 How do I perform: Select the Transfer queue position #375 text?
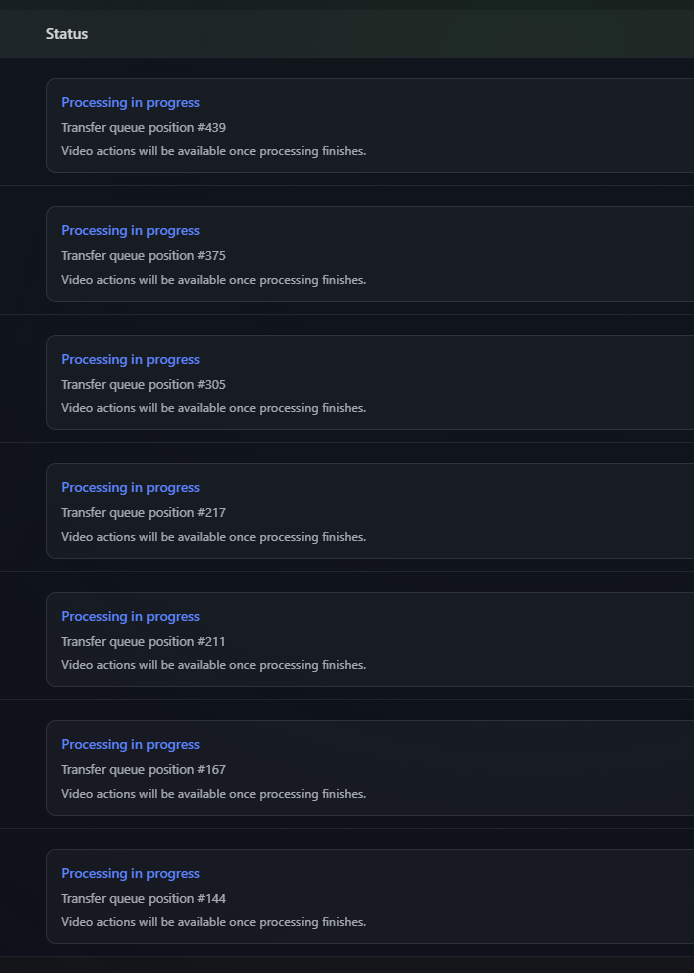[x=143, y=255]
